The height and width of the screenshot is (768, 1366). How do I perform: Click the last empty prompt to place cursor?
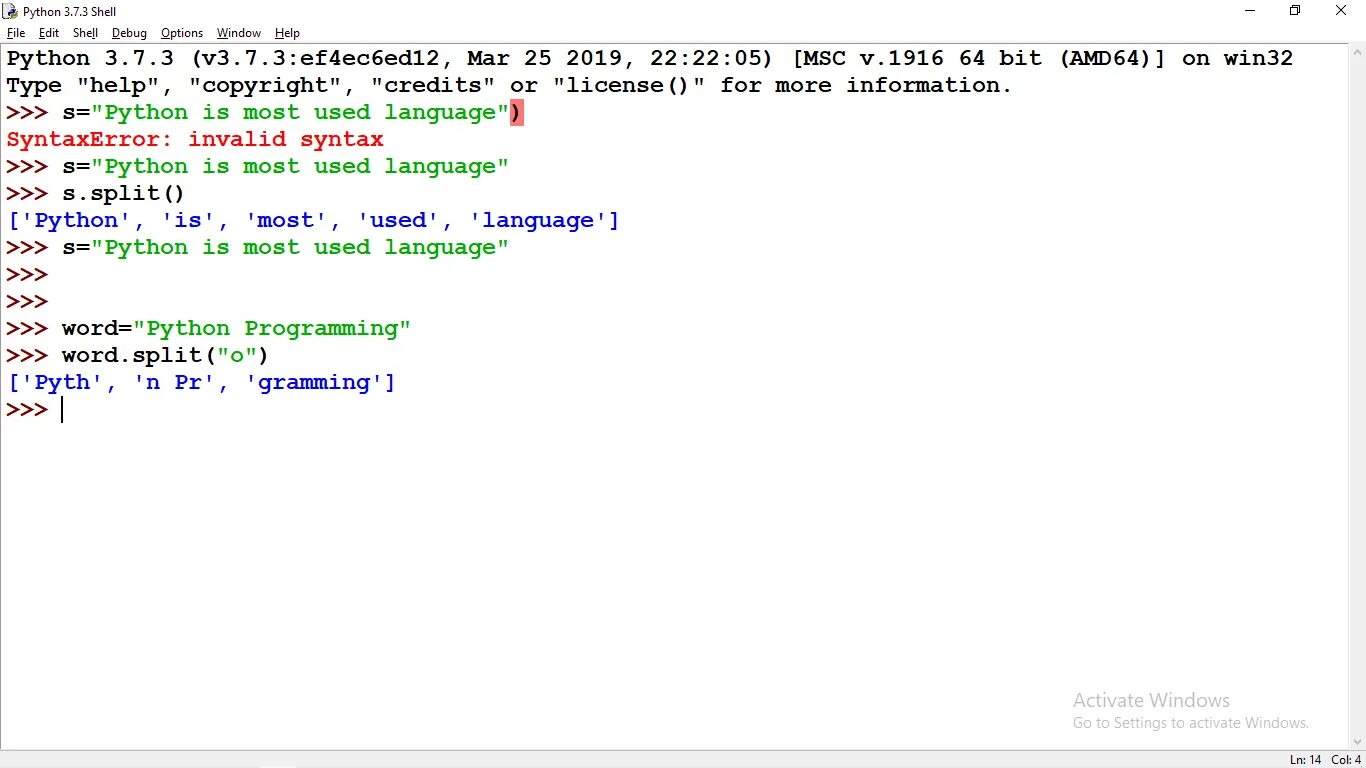(62, 410)
